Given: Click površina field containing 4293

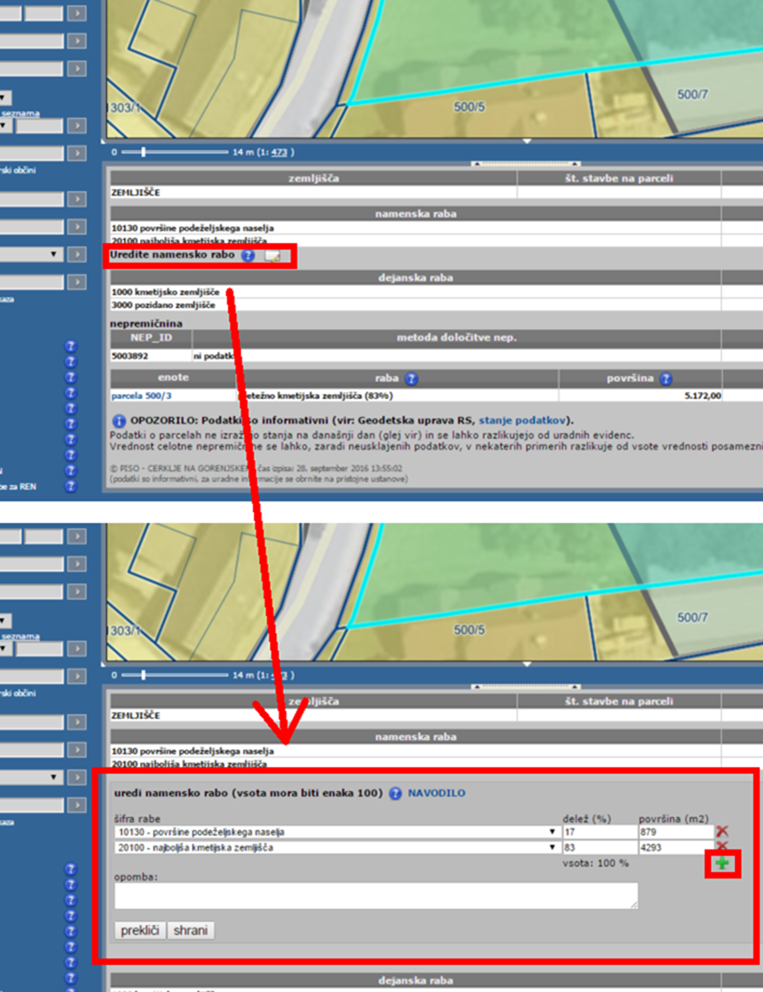Looking at the screenshot, I should tap(675, 848).
